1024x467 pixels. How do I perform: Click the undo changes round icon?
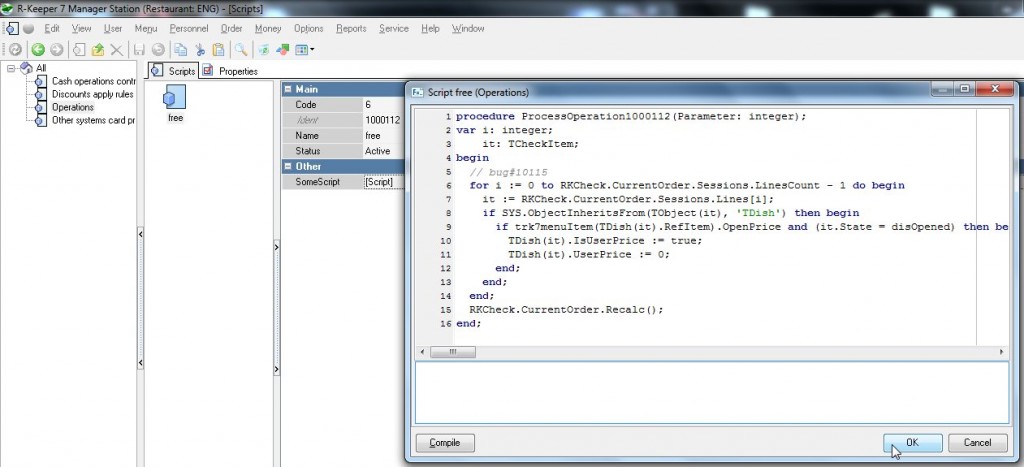[x=157, y=50]
